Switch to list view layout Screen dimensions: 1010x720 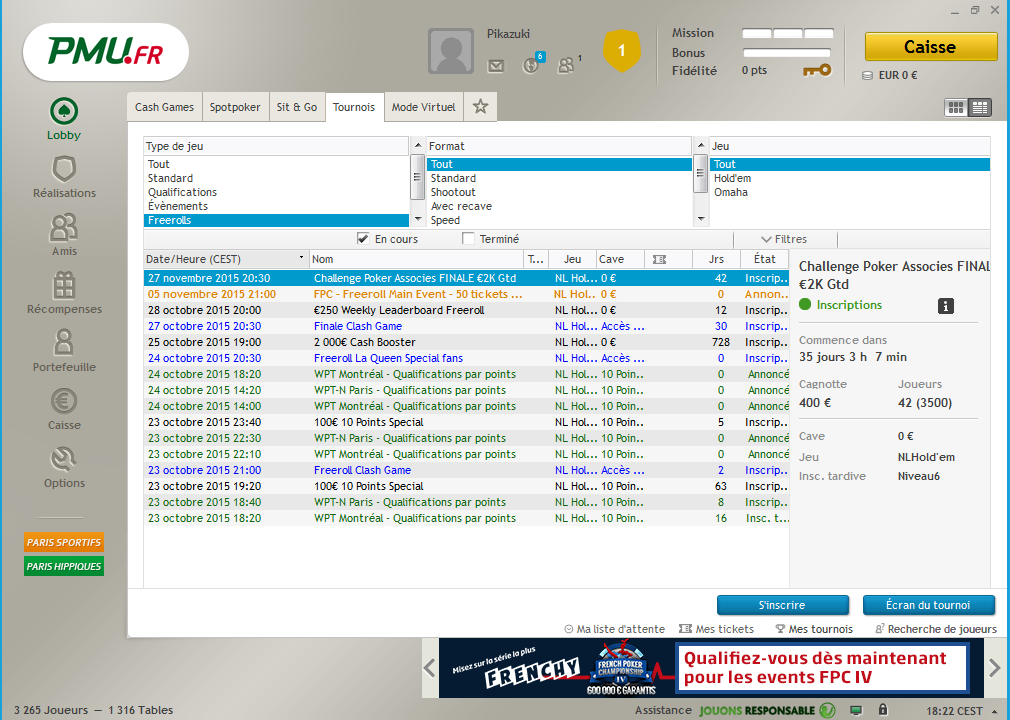[980, 108]
